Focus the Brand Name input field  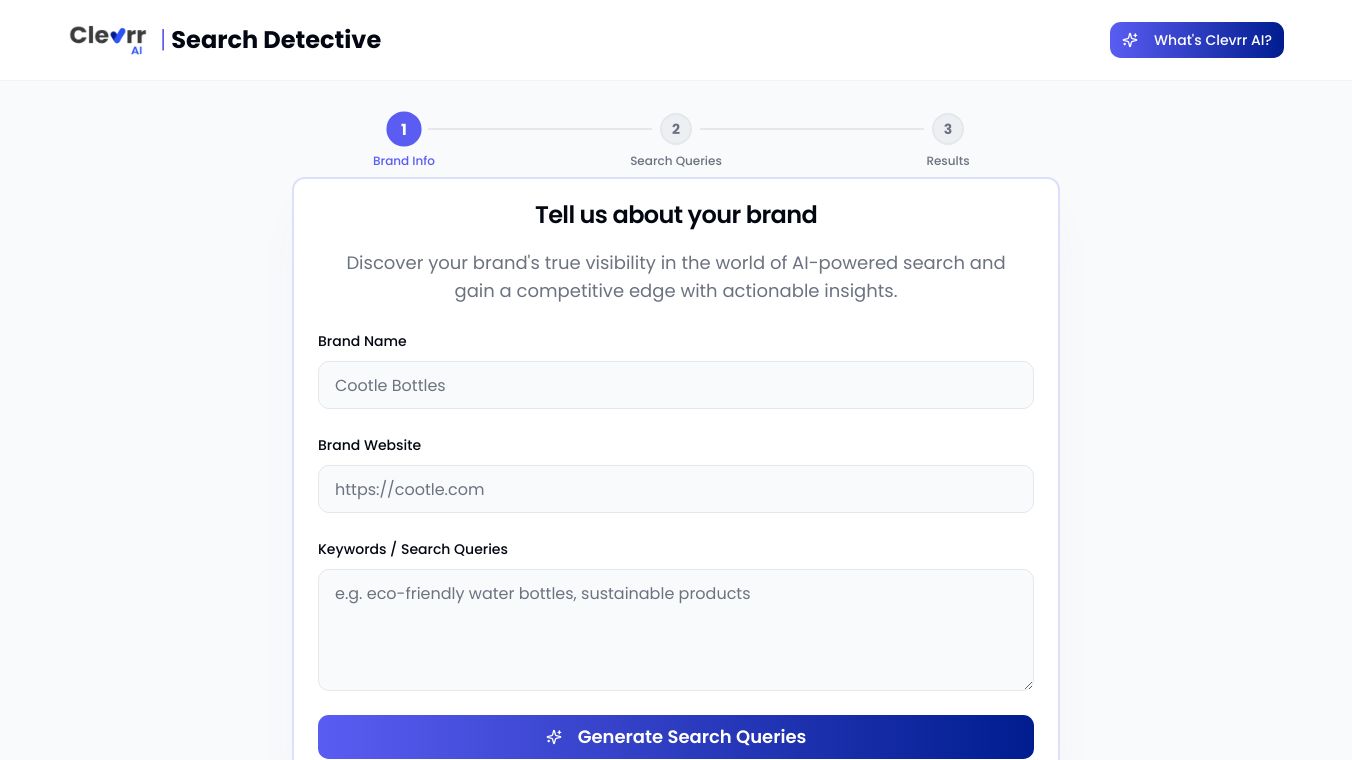[676, 385]
